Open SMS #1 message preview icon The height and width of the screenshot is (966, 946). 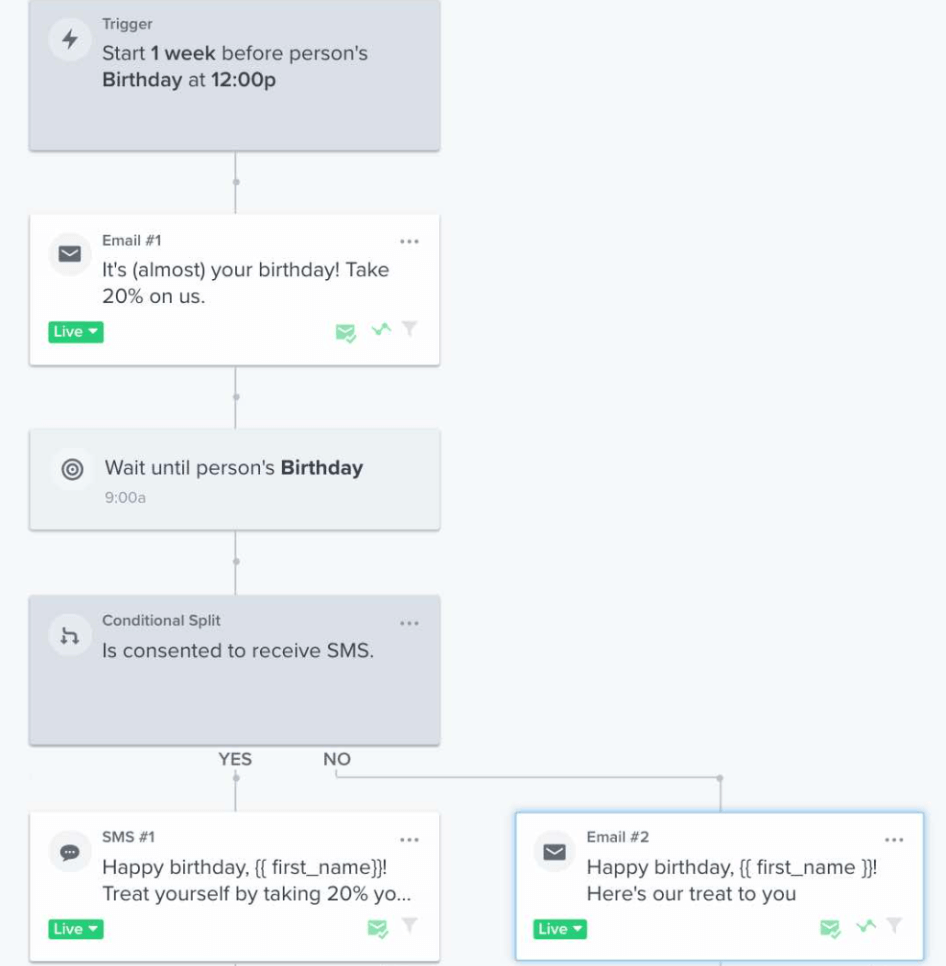378,929
